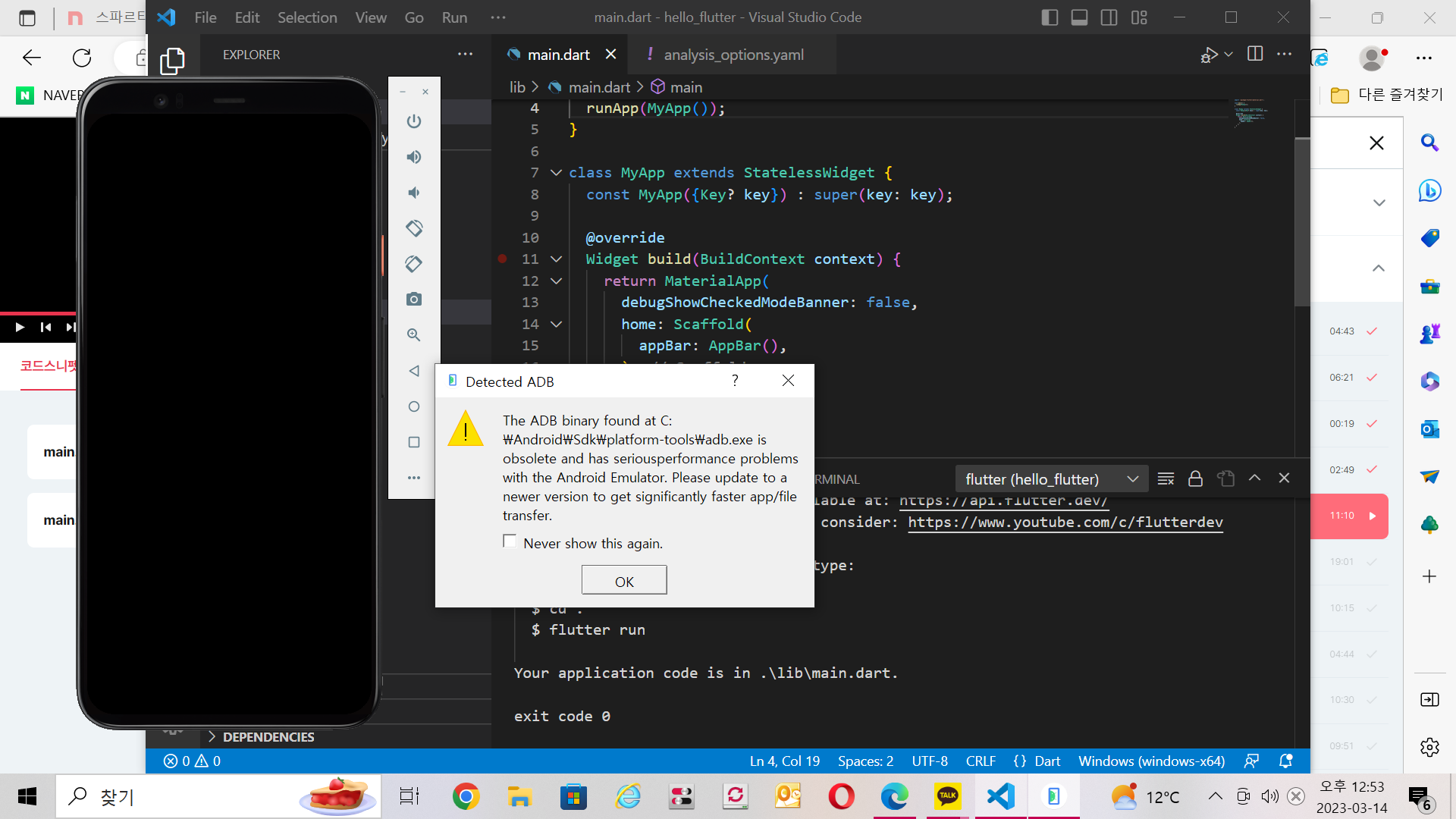Open the run options dropdown arrow

(x=1228, y=55)
